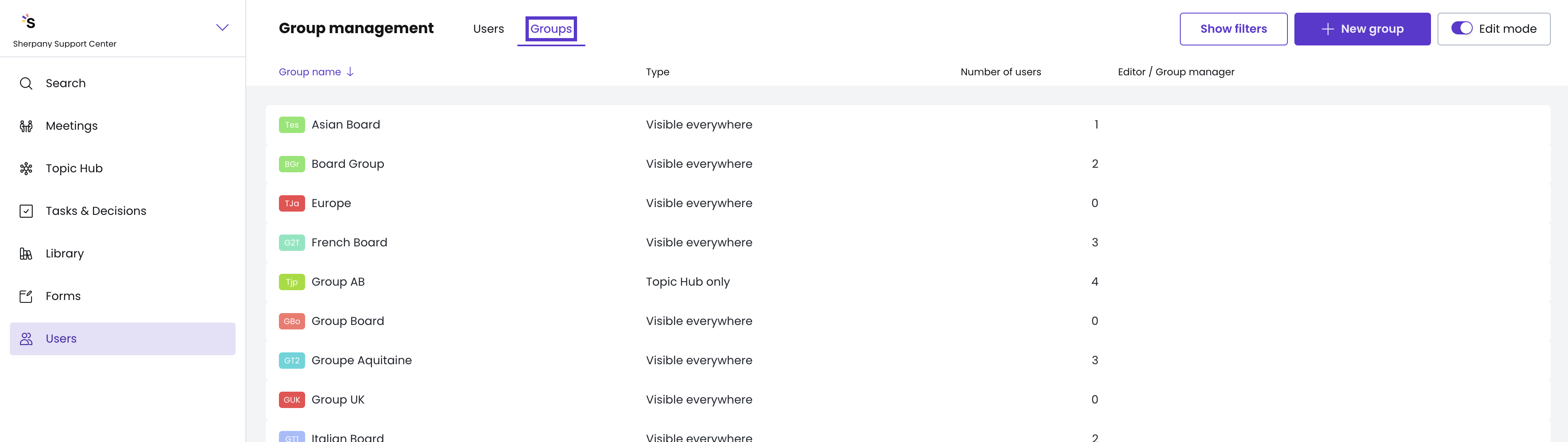This screenshot has width=1568, height=442.
Task: Open the Asian Board group
Action: pyautogui.click(x=345, y=125)
